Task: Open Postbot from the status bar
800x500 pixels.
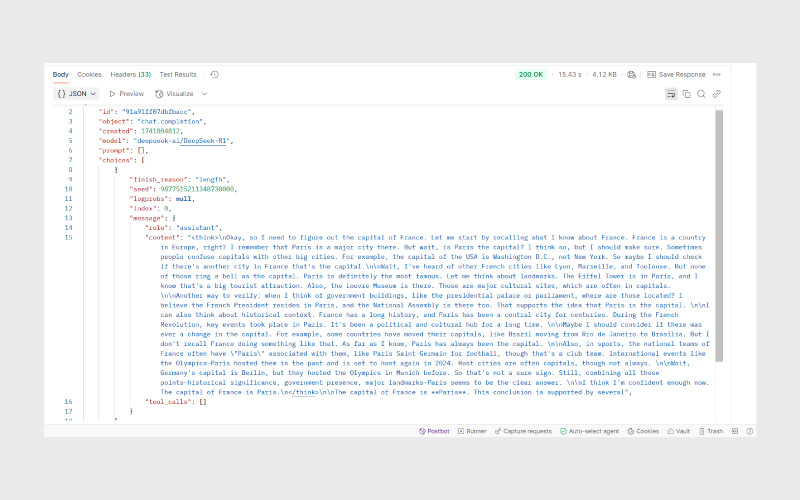Action: click(x=433, y=431)
